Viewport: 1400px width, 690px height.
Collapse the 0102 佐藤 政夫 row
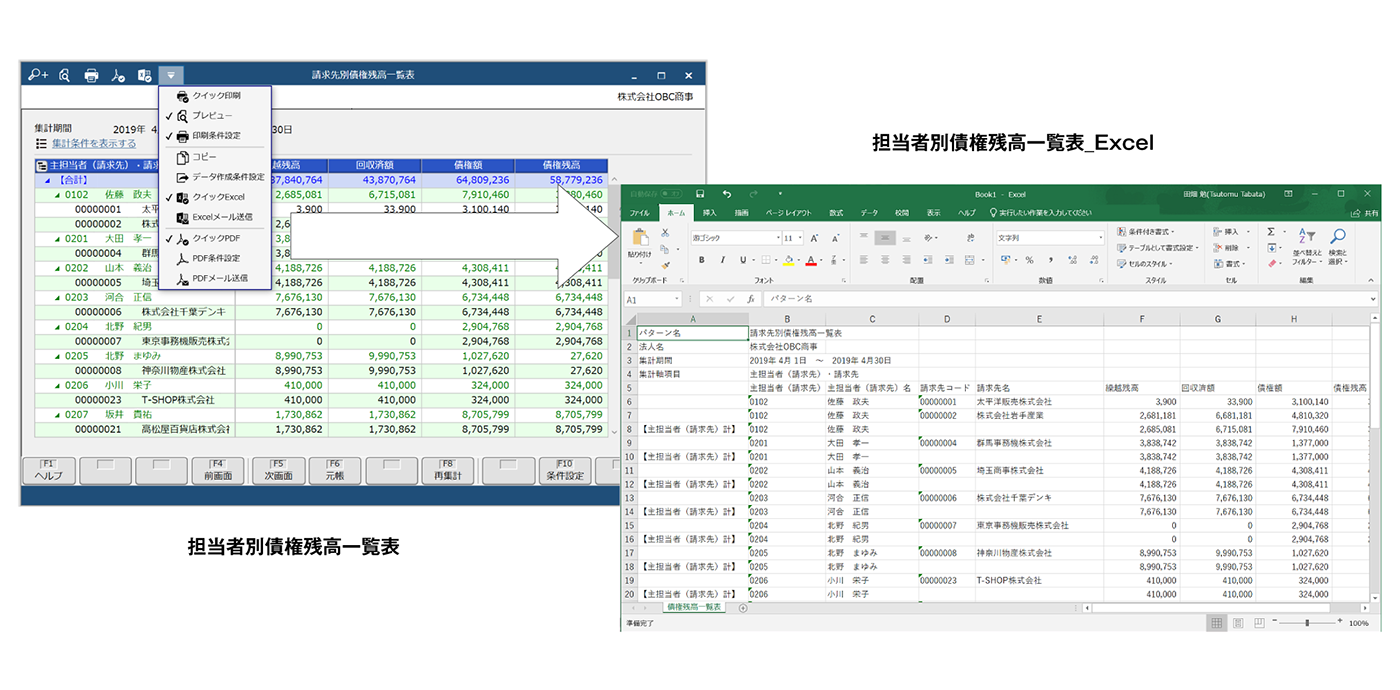[x=57, y=195]
